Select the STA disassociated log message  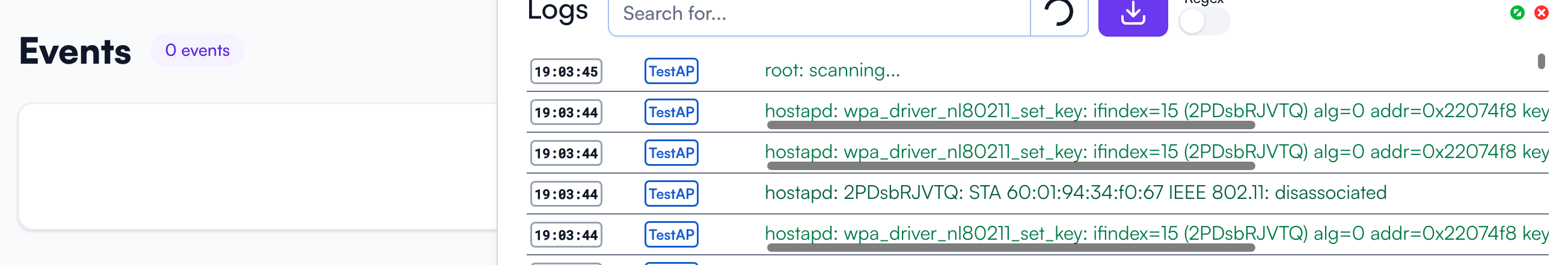(x=1075, y=193)
